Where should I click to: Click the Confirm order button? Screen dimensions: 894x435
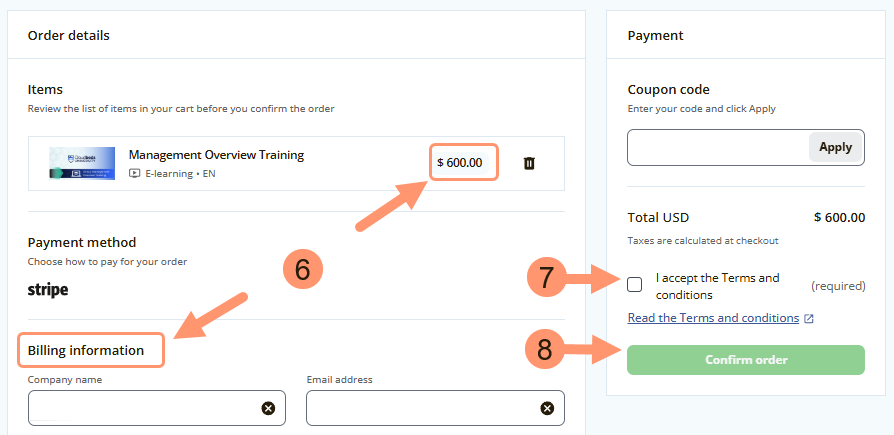pyautogui.click(x=745, y=360)
